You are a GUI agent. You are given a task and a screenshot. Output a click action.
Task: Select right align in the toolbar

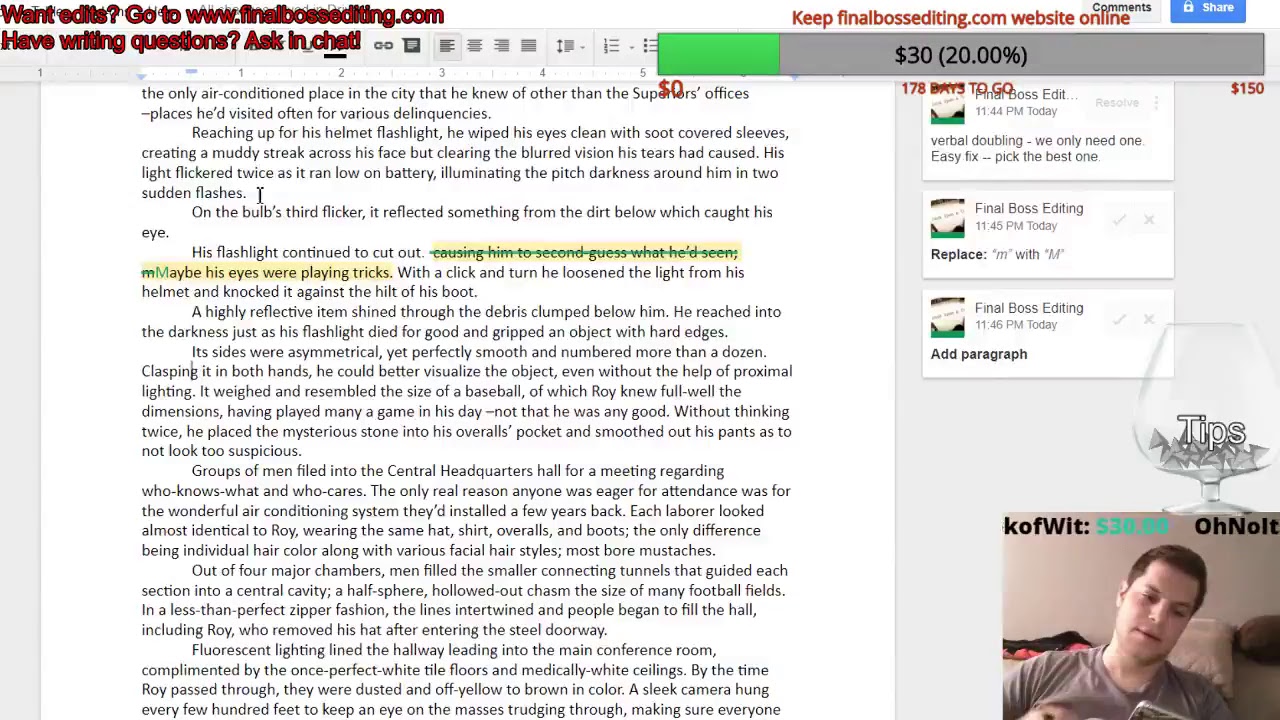click(501, 45)
